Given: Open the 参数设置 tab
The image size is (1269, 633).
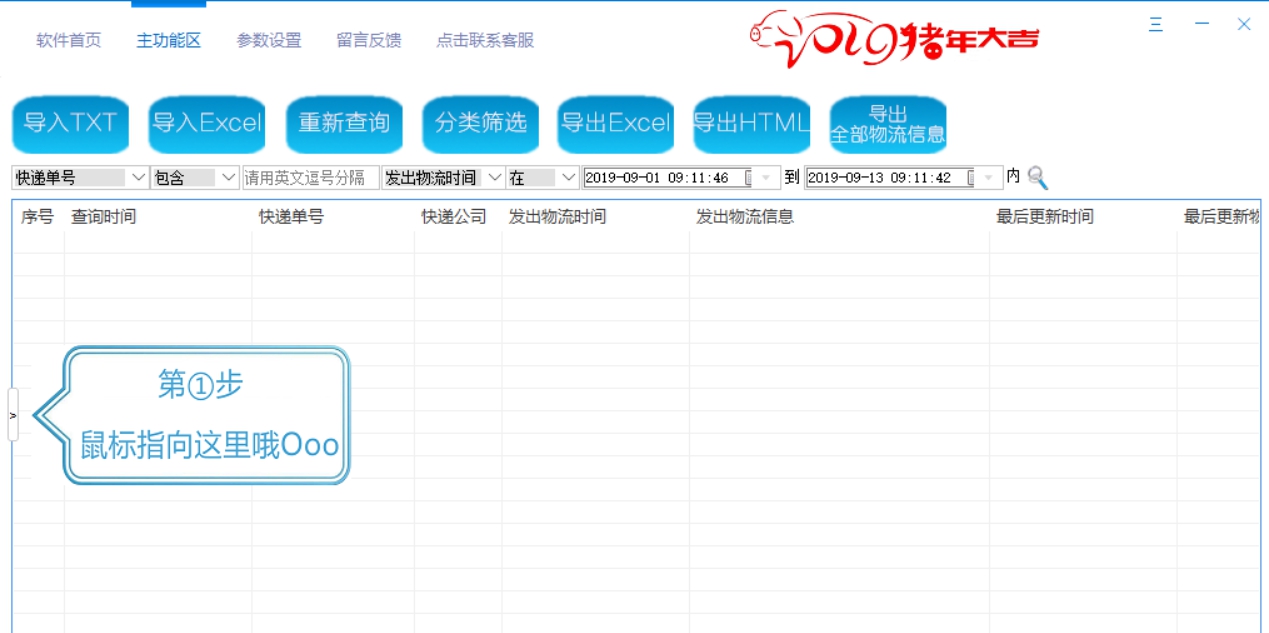Looking at the screenshot, I should pos(268,41).
